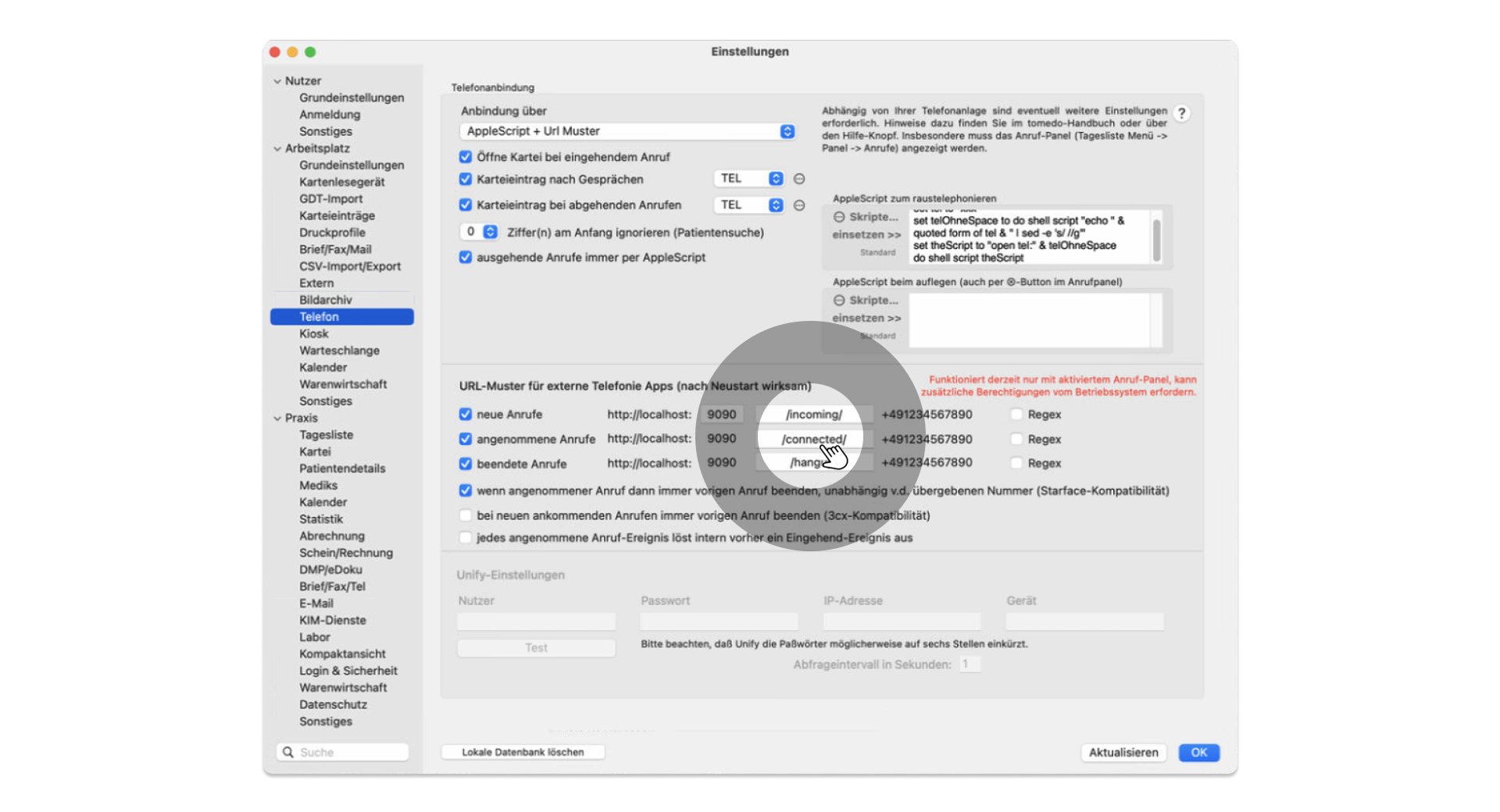Click Skripte minus icon under raustelephonieren
The height and width of the screenshot is (812, 1500).
(839, 217)
